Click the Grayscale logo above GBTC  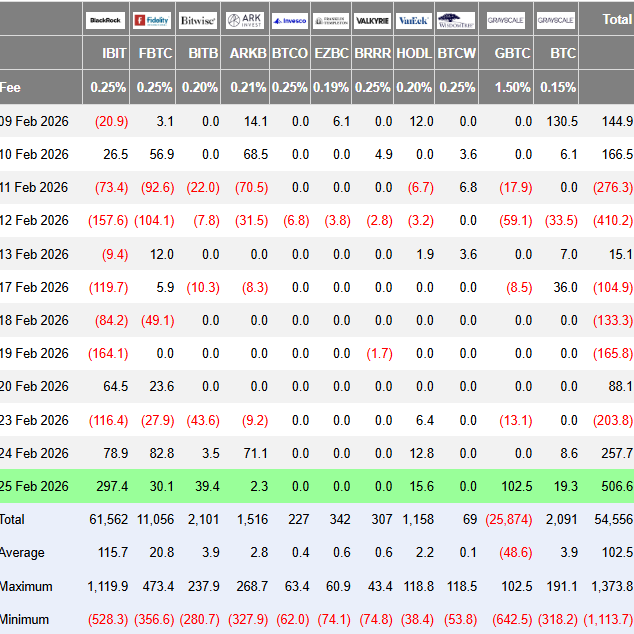(x=506, y=20)
